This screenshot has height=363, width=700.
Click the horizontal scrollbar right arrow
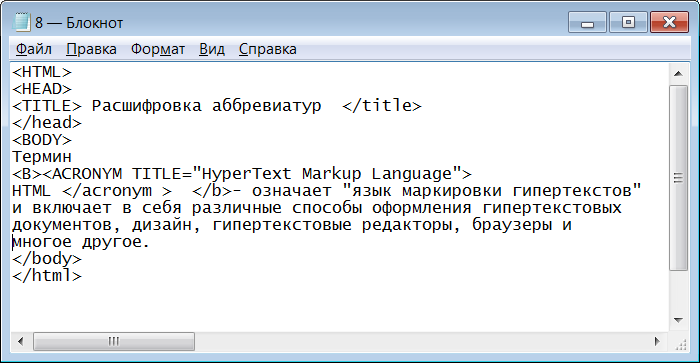[x=657, y=342]
